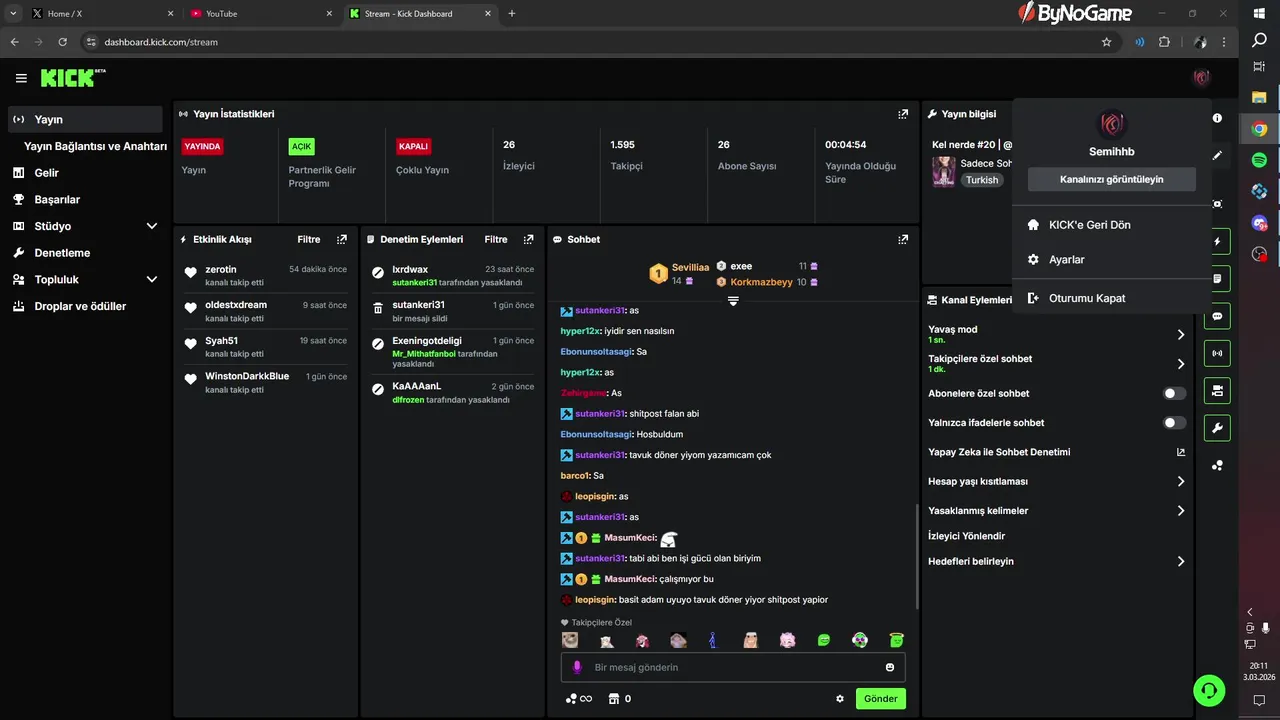This screenshot has width=1280, height=720.
Task: Click the green Gönder send button
Action: [880, 699]
